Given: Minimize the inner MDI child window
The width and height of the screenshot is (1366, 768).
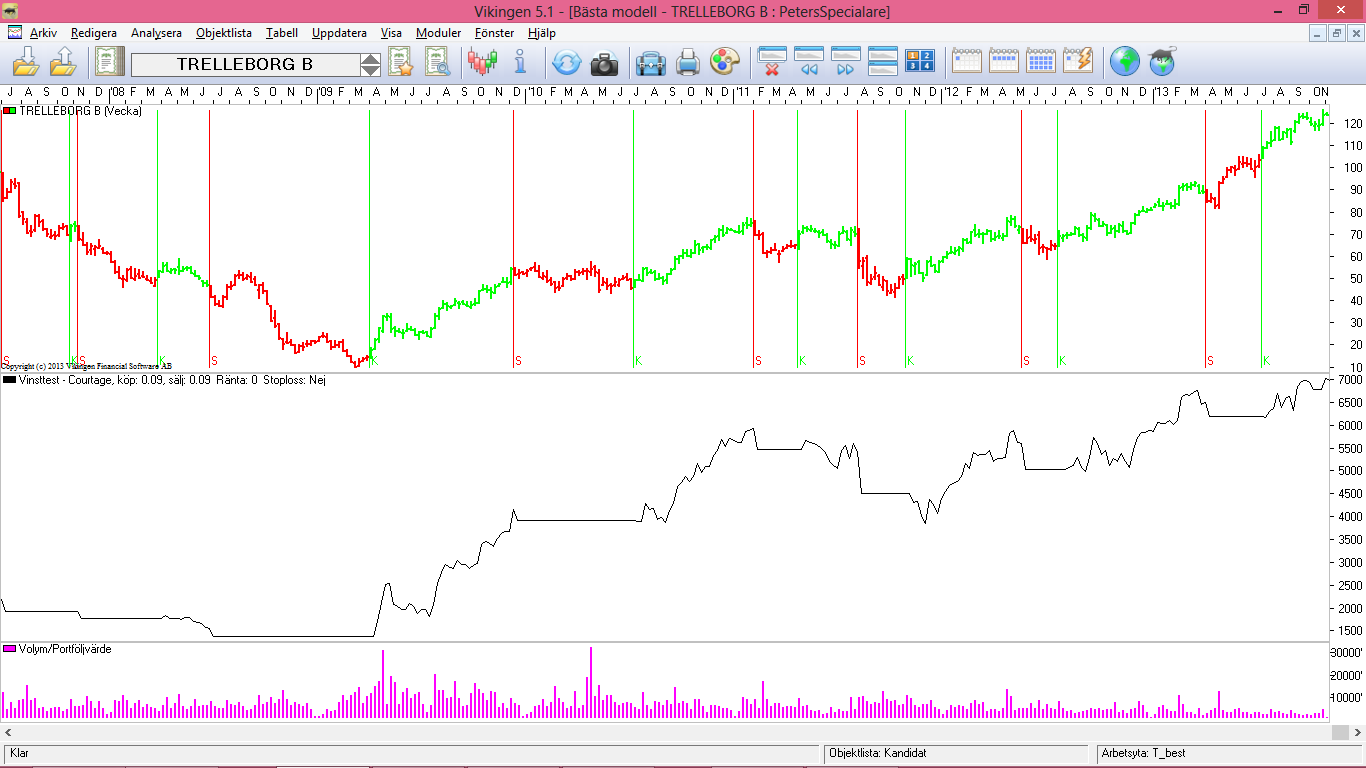Looking at the screenshot, I should pos(1319,33).
